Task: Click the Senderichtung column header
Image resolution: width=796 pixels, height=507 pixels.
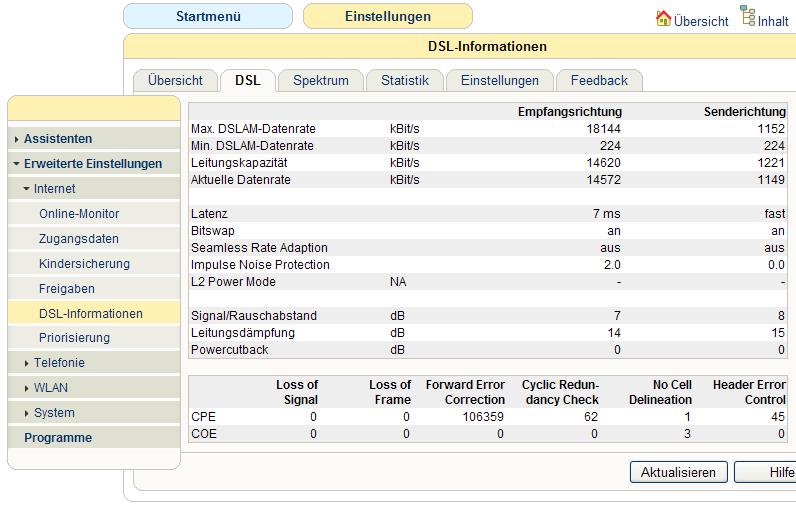Action: tap(745, 112)
